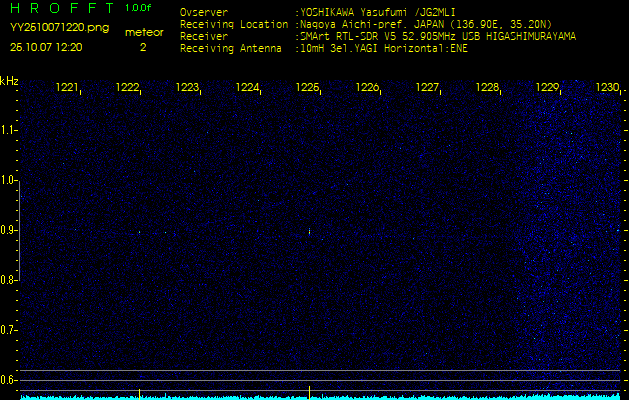Select the 1223 time tick label
The image size is (629, 400).
point(187,88)
